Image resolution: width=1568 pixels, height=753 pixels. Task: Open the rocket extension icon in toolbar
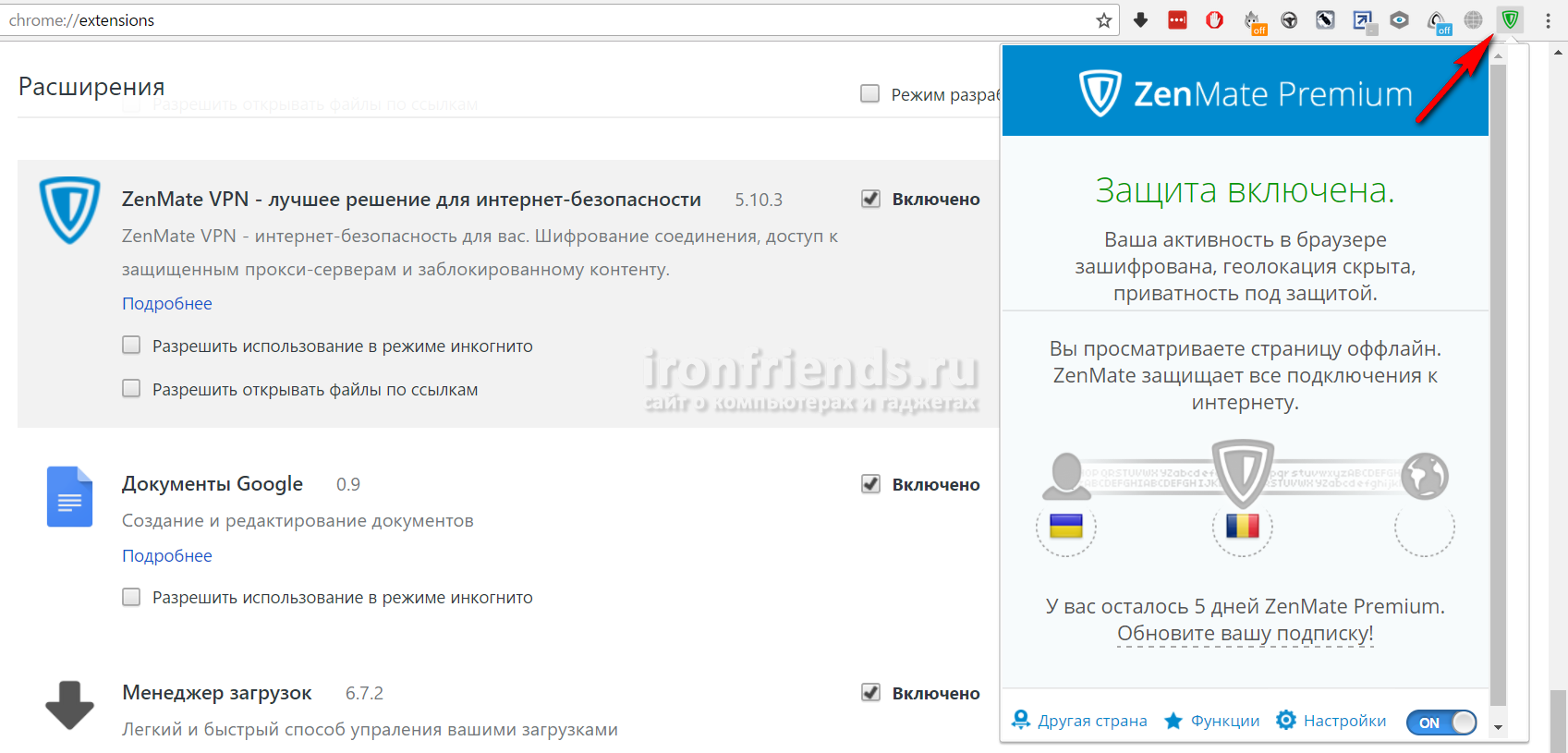tap(1326, 20)
